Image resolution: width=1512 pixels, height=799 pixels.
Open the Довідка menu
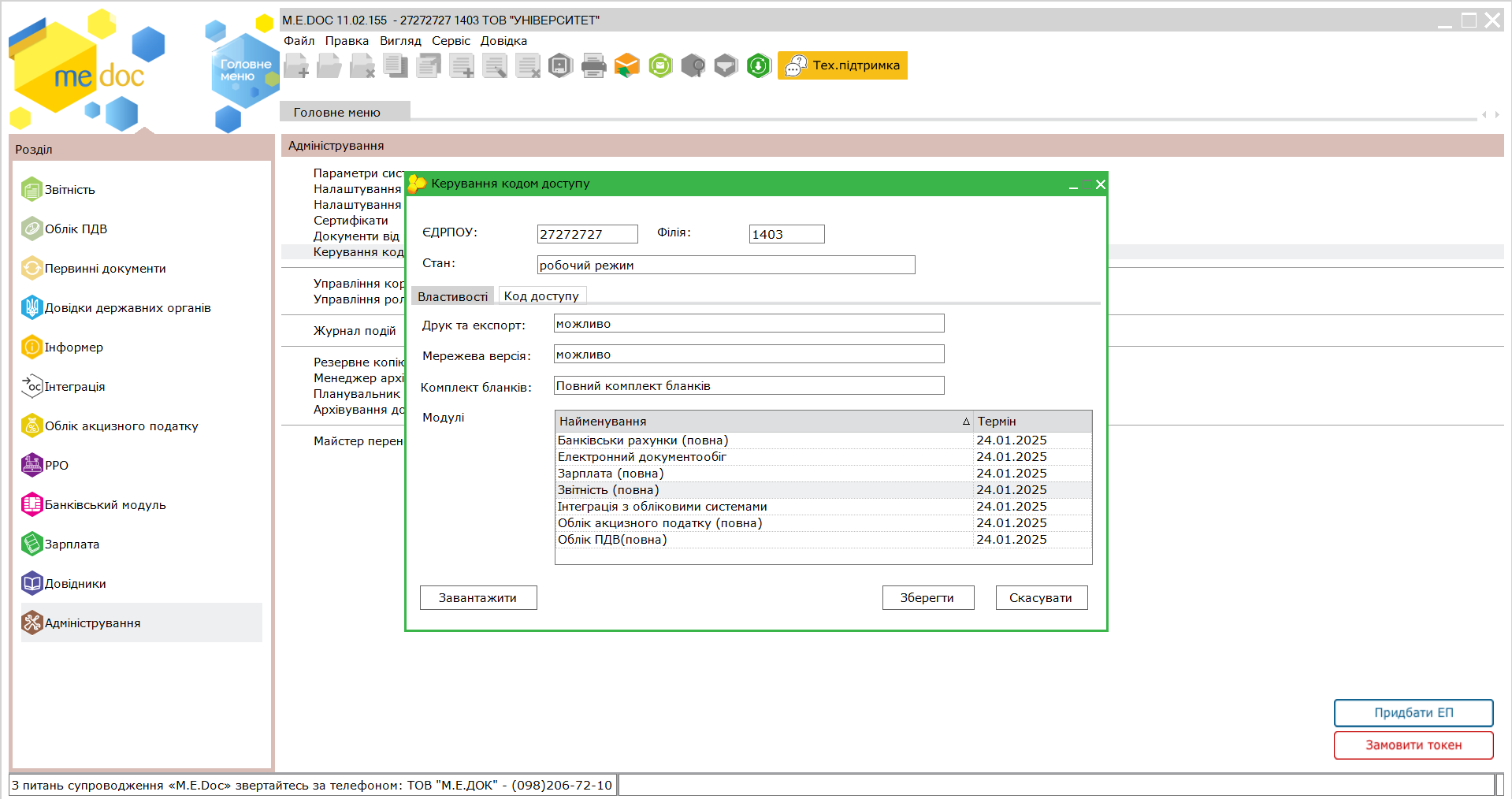click(503, 41)
